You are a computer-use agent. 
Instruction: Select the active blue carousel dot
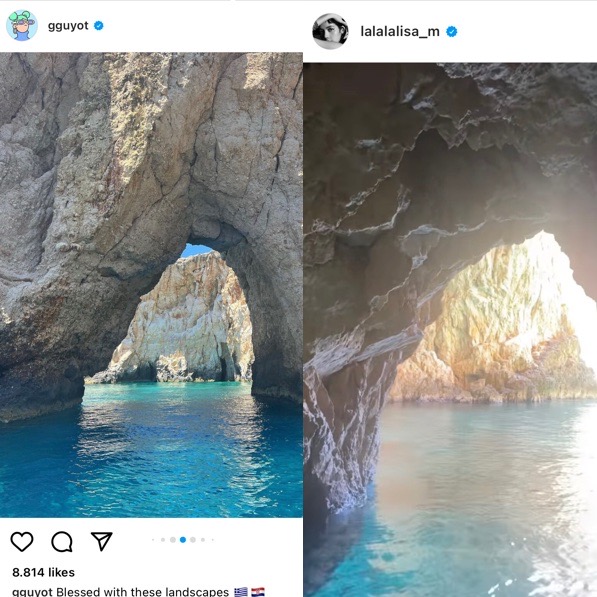coord(183,540)
